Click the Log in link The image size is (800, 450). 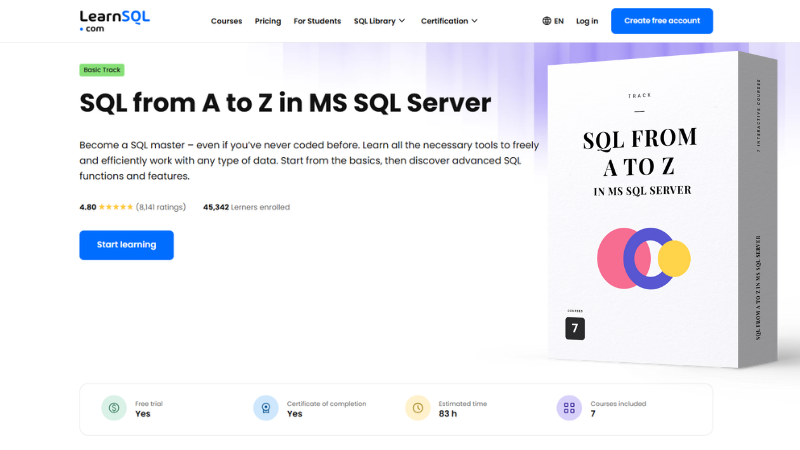(587, 21)
